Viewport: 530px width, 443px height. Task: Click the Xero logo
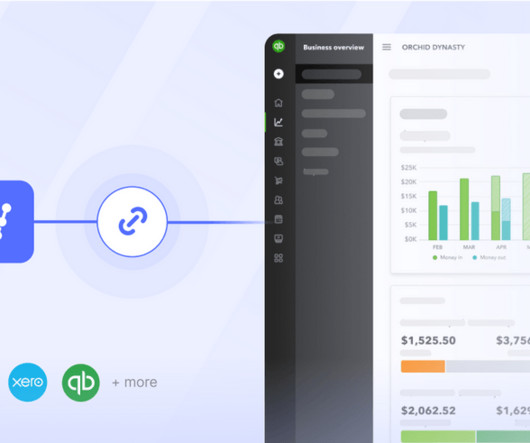coord(28,382)
